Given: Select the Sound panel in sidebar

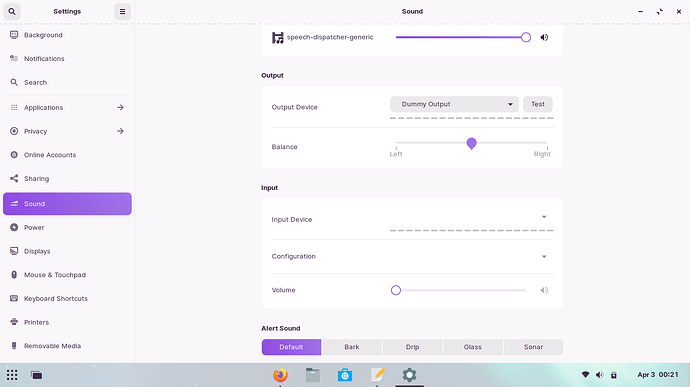Looking at the screenshot, I should pyautogui.click(x=67, y=204).
